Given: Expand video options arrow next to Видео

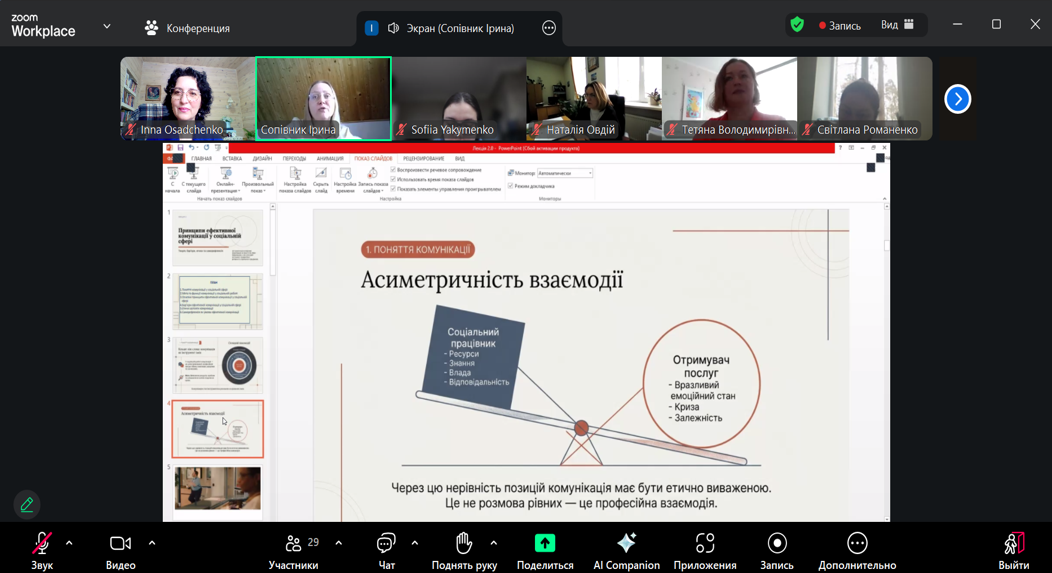Looking at the screenshot, I should point(152,543).
